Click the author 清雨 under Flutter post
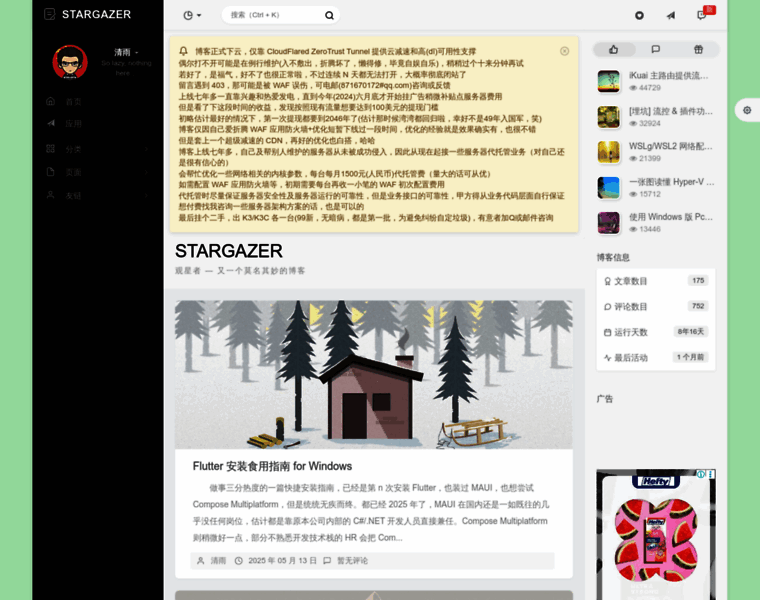Screen dimensions: 760x600 tap(218, 561)
